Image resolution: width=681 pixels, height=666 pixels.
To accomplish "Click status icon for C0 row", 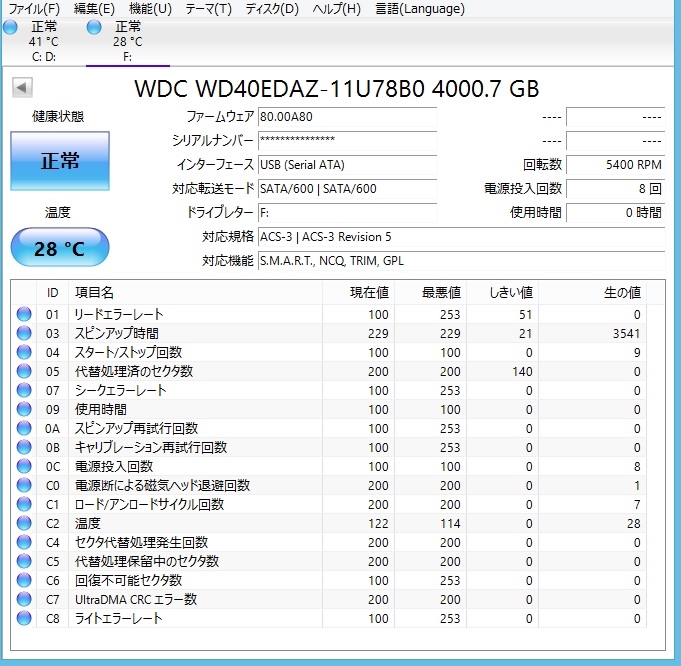I will pyautogui.click(x=24, y=485).
